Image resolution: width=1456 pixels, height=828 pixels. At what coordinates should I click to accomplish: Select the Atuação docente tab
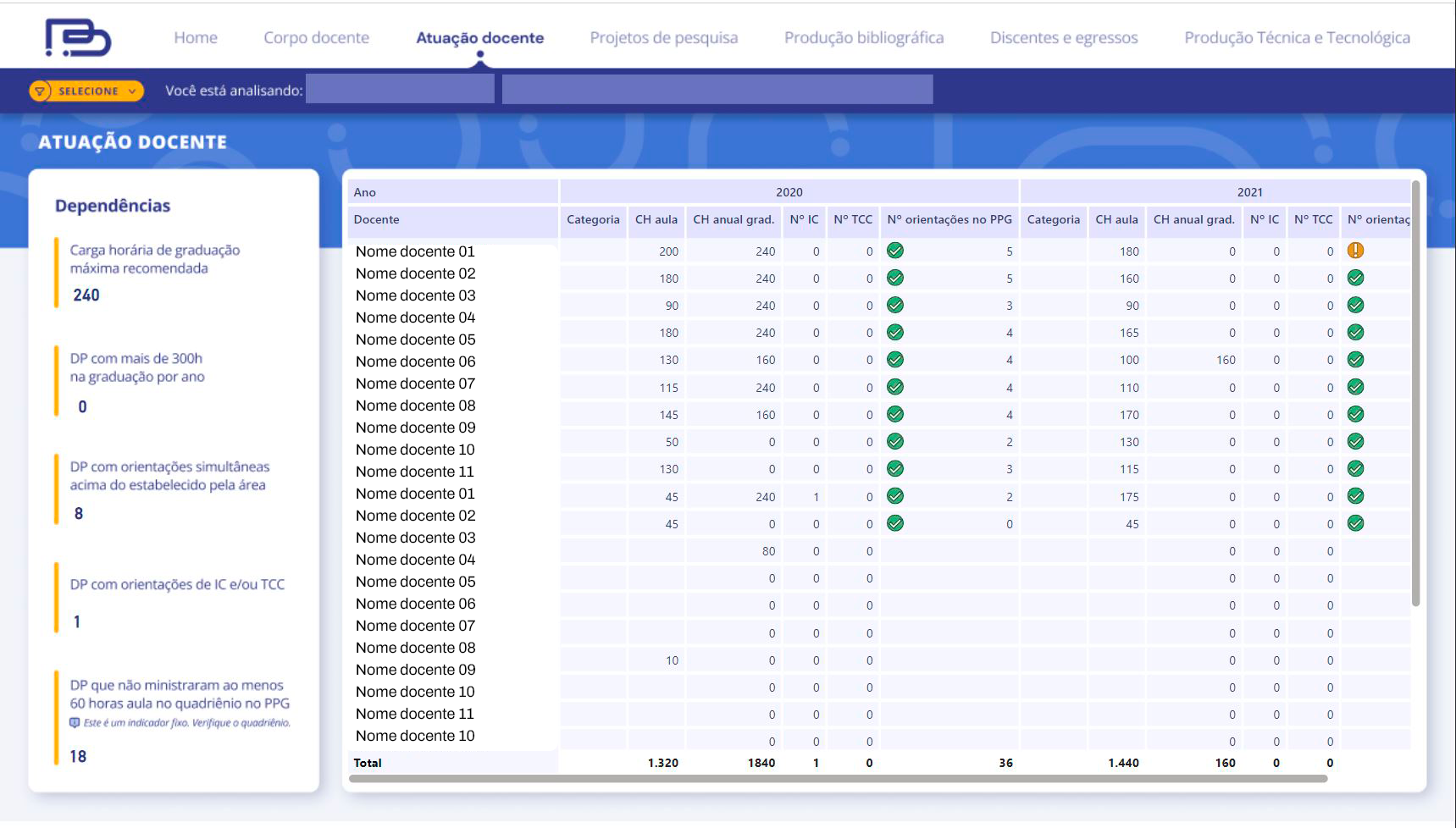(479, 37)
